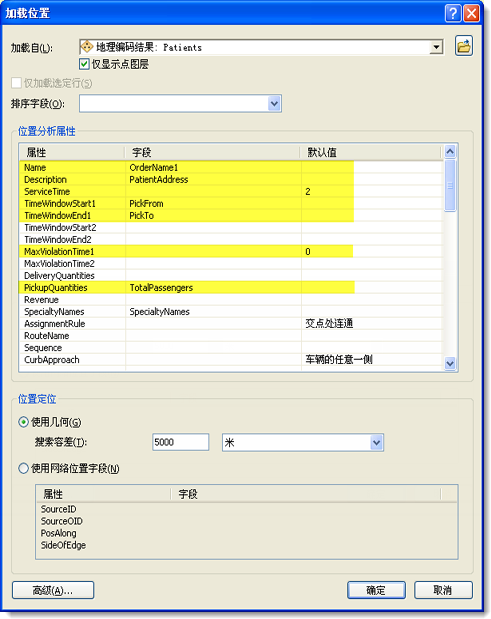Click the CurbApproach default value cell
The width and height of the screenshot is (491, 619).
pos(371,360)
